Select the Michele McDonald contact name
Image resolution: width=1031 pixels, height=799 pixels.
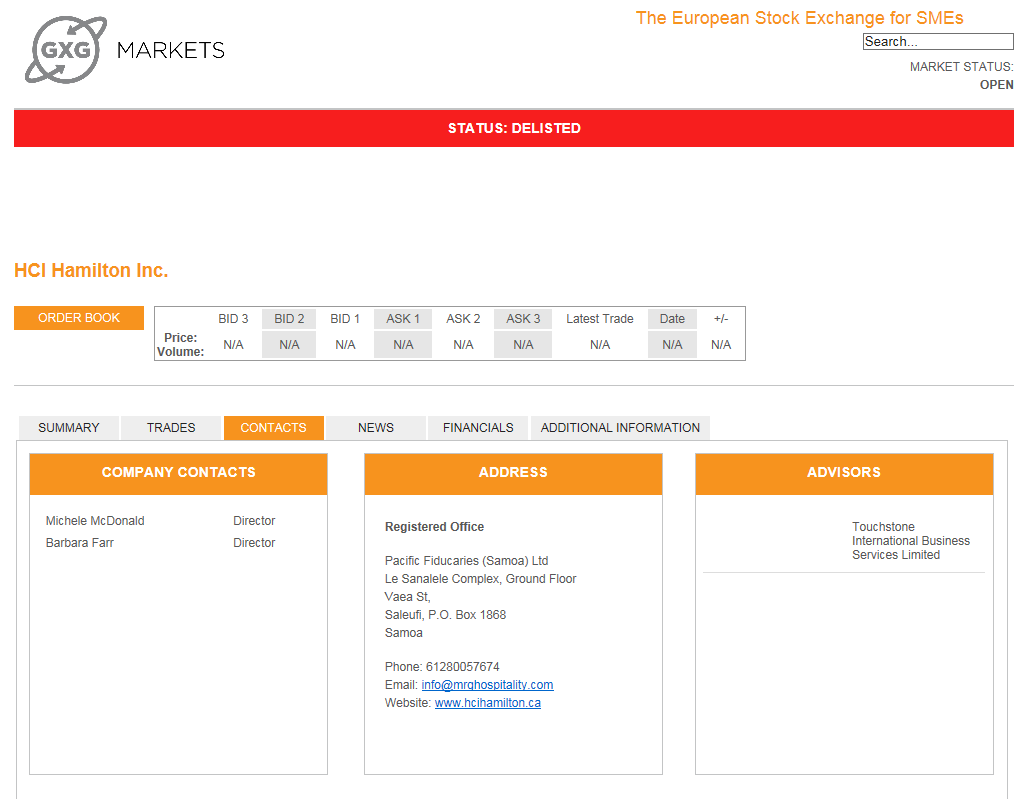coord(95,521)
